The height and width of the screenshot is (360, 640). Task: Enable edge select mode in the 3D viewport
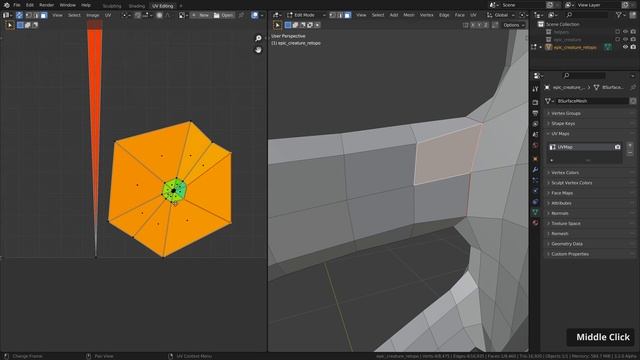pyautogui.click(x=340, y=15)
